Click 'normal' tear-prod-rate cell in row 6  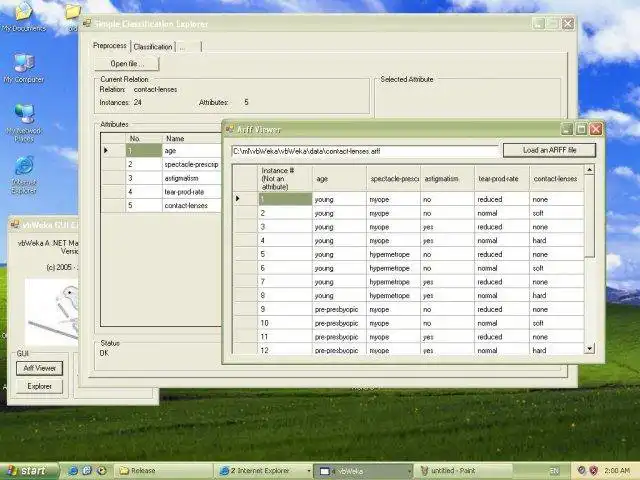click(502, 268)
